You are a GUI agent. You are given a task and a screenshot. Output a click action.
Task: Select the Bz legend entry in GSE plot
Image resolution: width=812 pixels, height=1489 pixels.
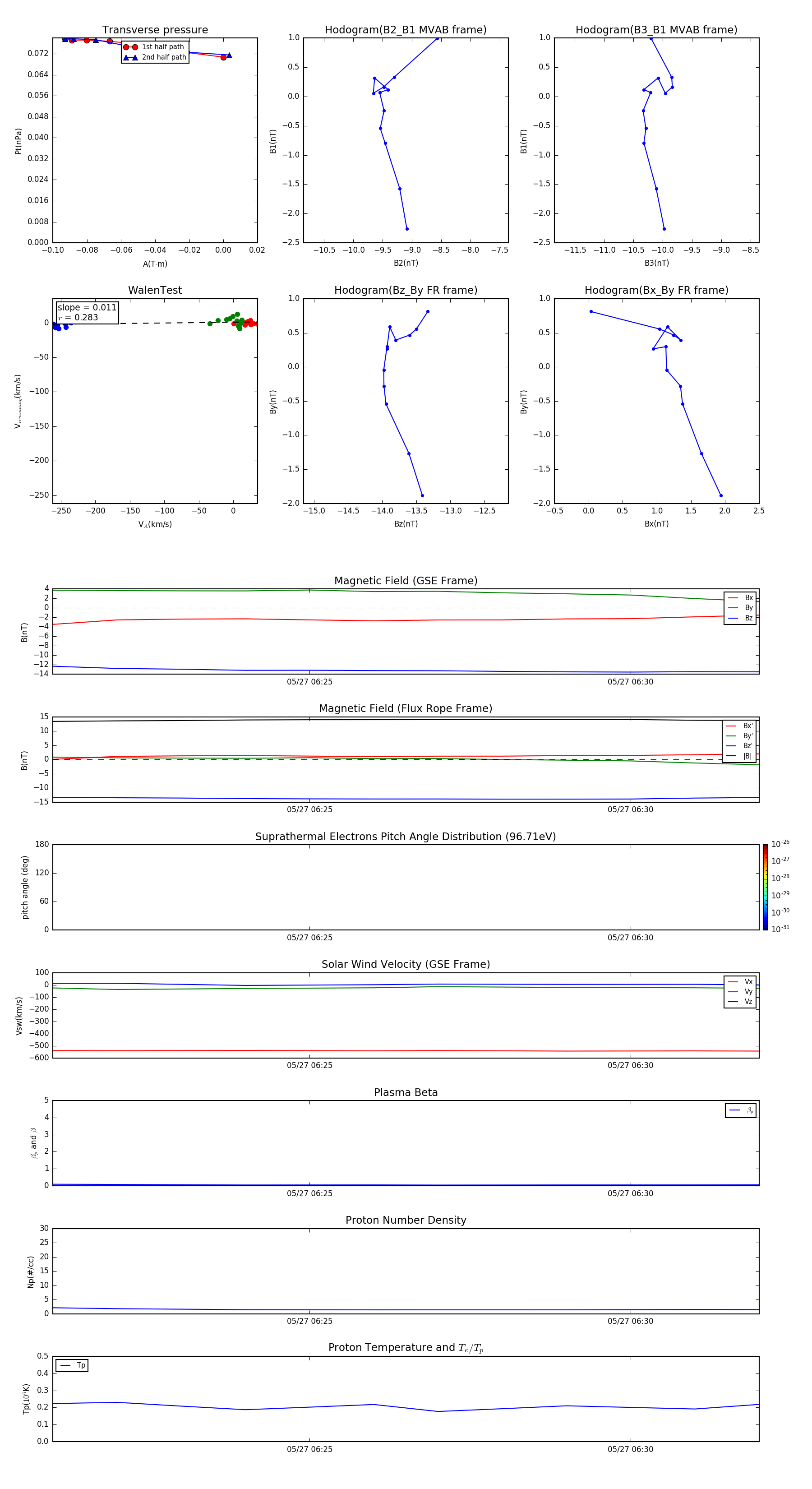pos(740,618)
